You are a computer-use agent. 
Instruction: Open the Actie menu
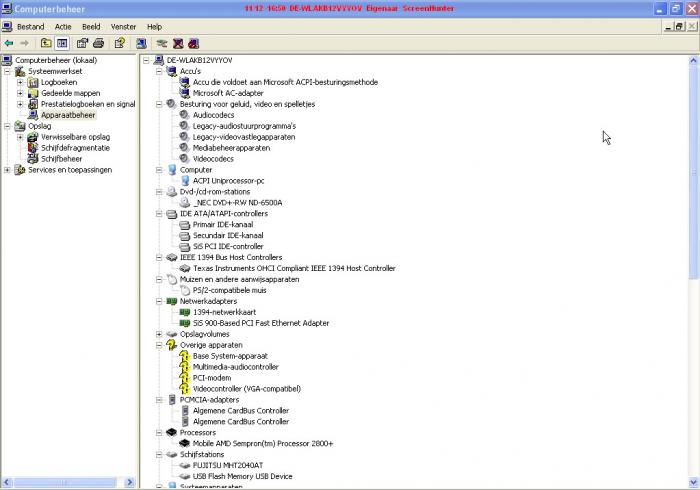(x=63, y=27)
